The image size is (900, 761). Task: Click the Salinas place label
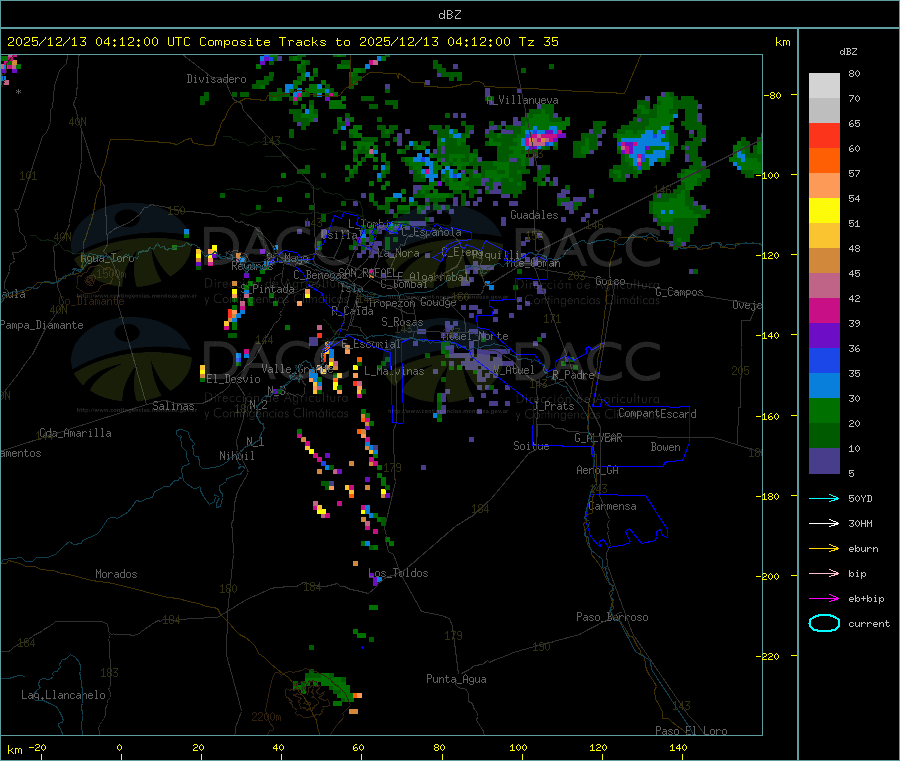click(173, 406)
